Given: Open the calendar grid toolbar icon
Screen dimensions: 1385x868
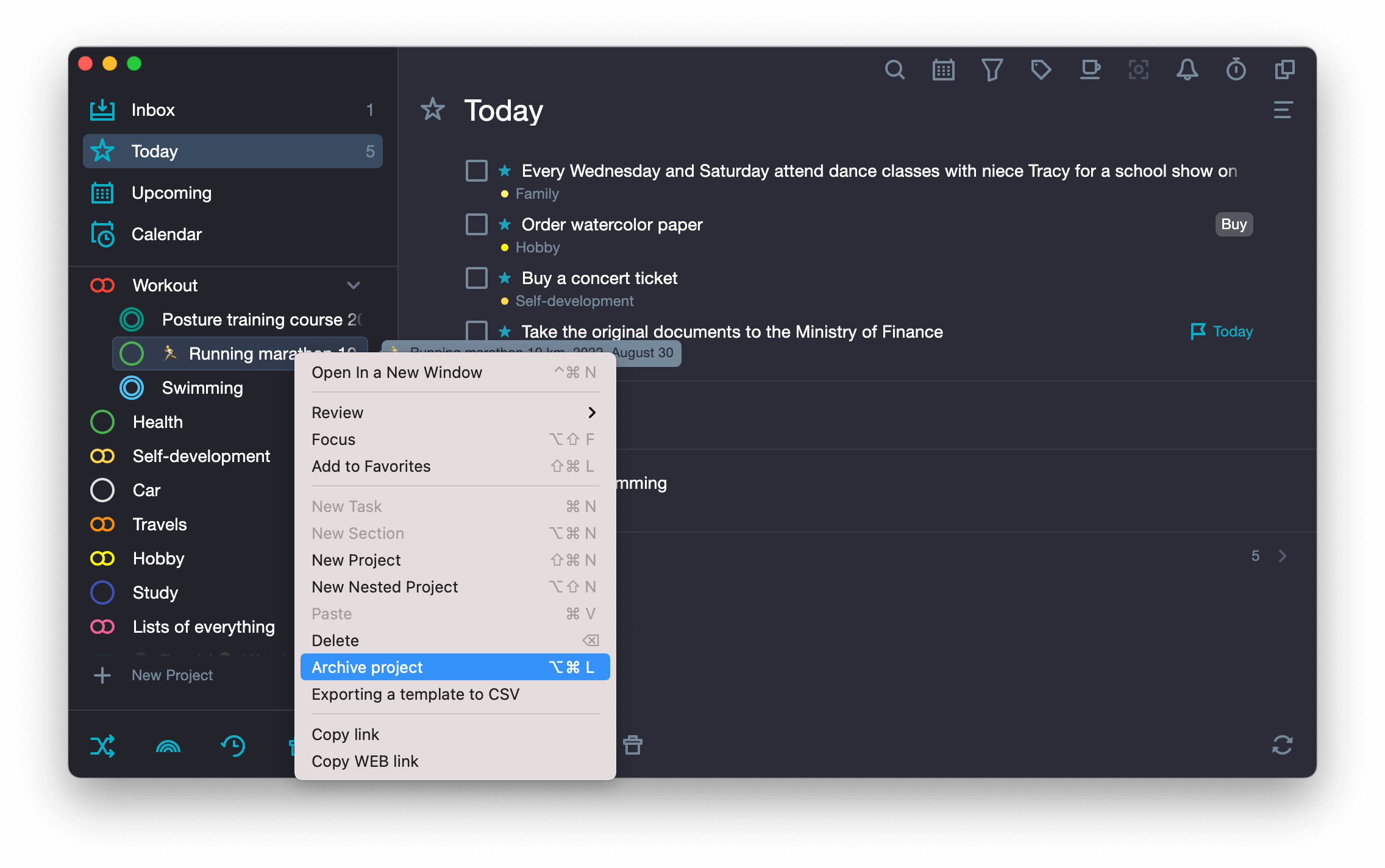Looking at the screenshot, I should (943, 70).
